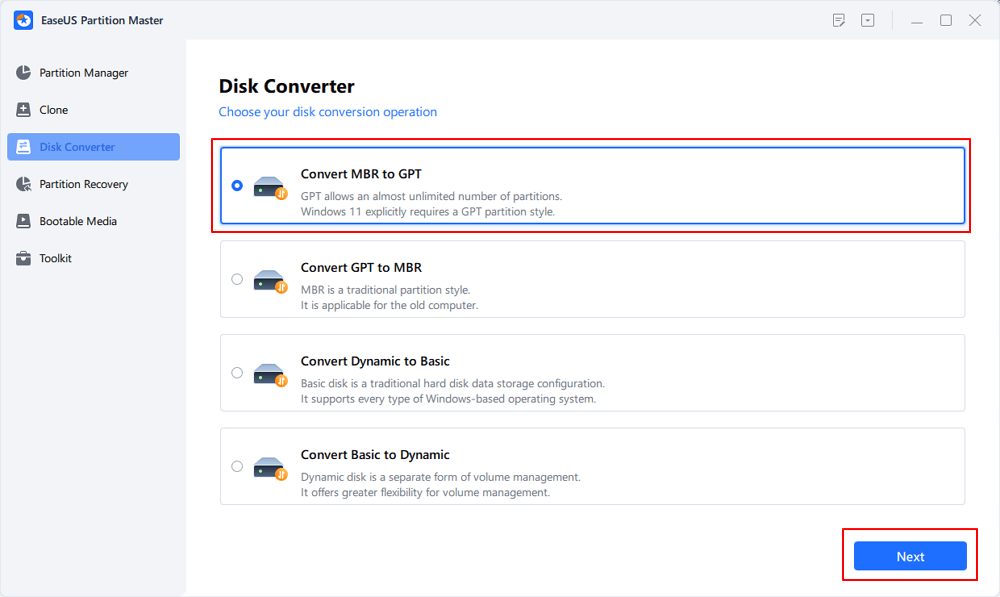
Task: Choose the Convert Basic to Dynamic radio button
Action: coord(237,466)
